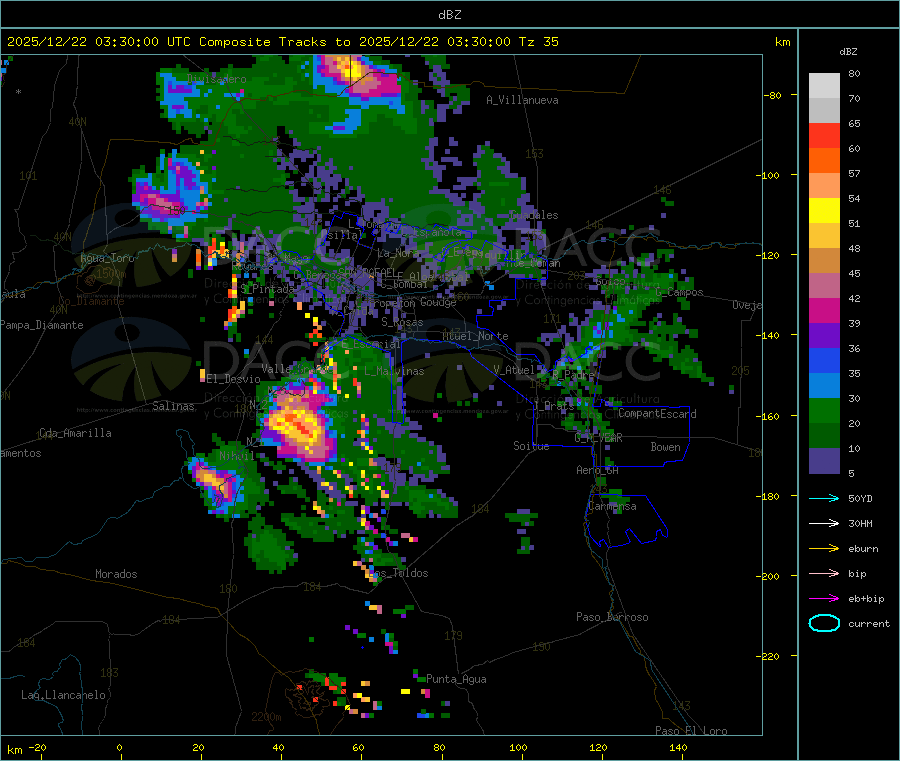Click the 'Paso_Barroso' map label

coord(612,617)
